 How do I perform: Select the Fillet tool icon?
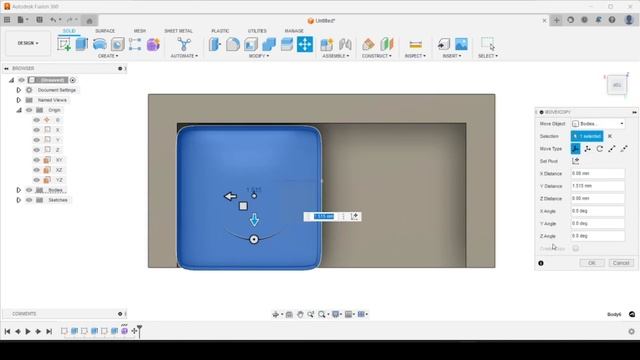click(233, 44)
